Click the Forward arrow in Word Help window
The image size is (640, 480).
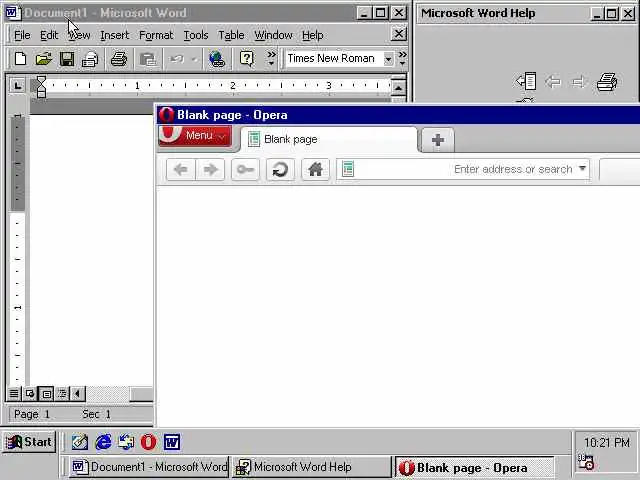click(x=578, y=82)
